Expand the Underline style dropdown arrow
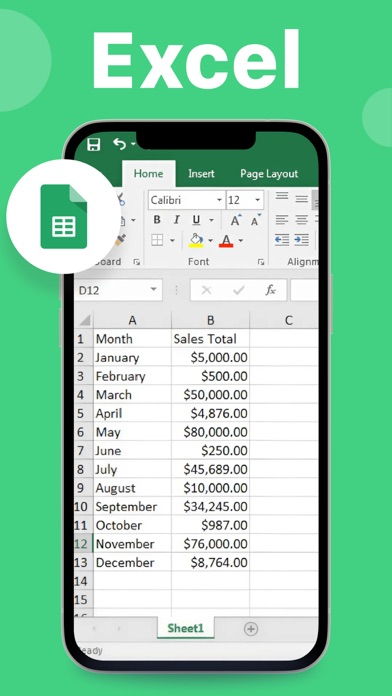392x696 pixels. pyautogui.click(x=211, y=220)
